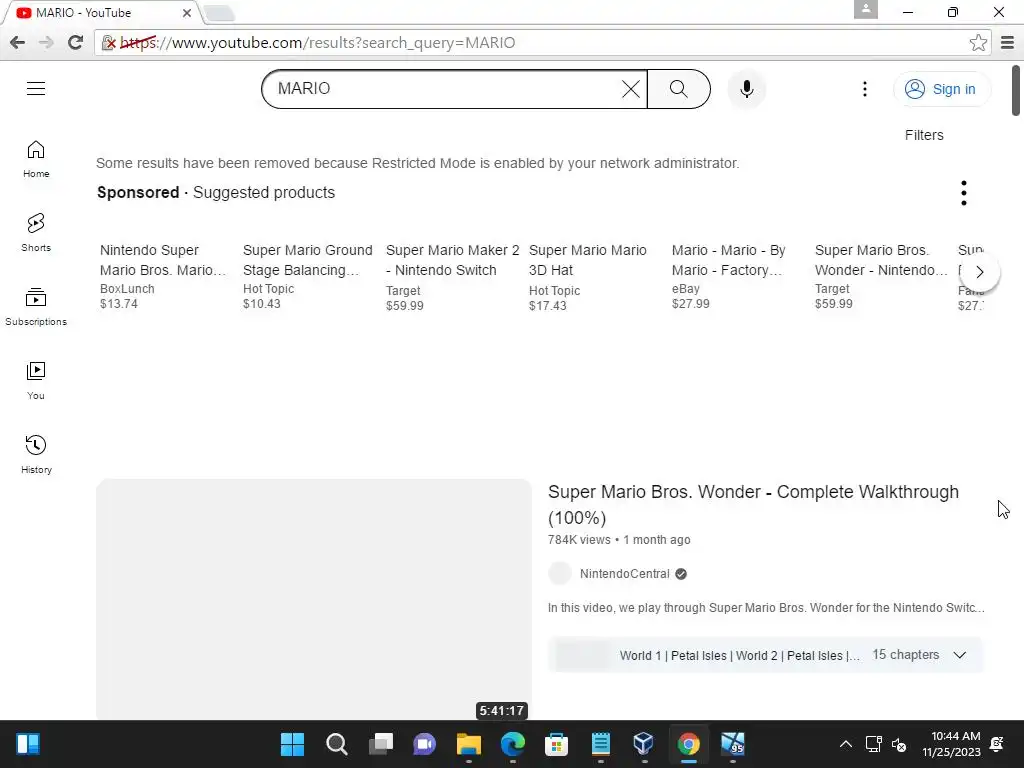Click the video description snippet

click(765, 608)
